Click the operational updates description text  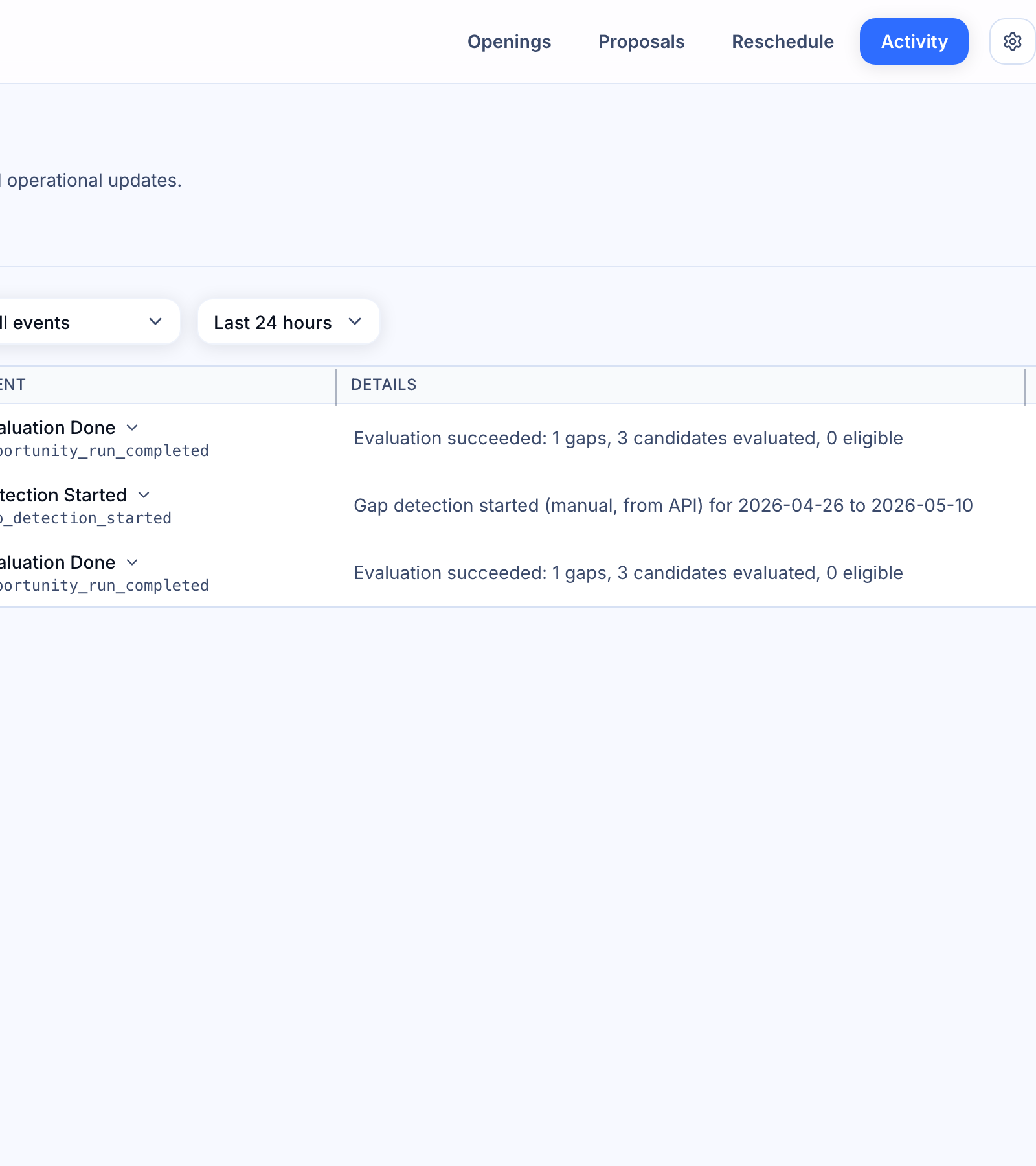91,180
